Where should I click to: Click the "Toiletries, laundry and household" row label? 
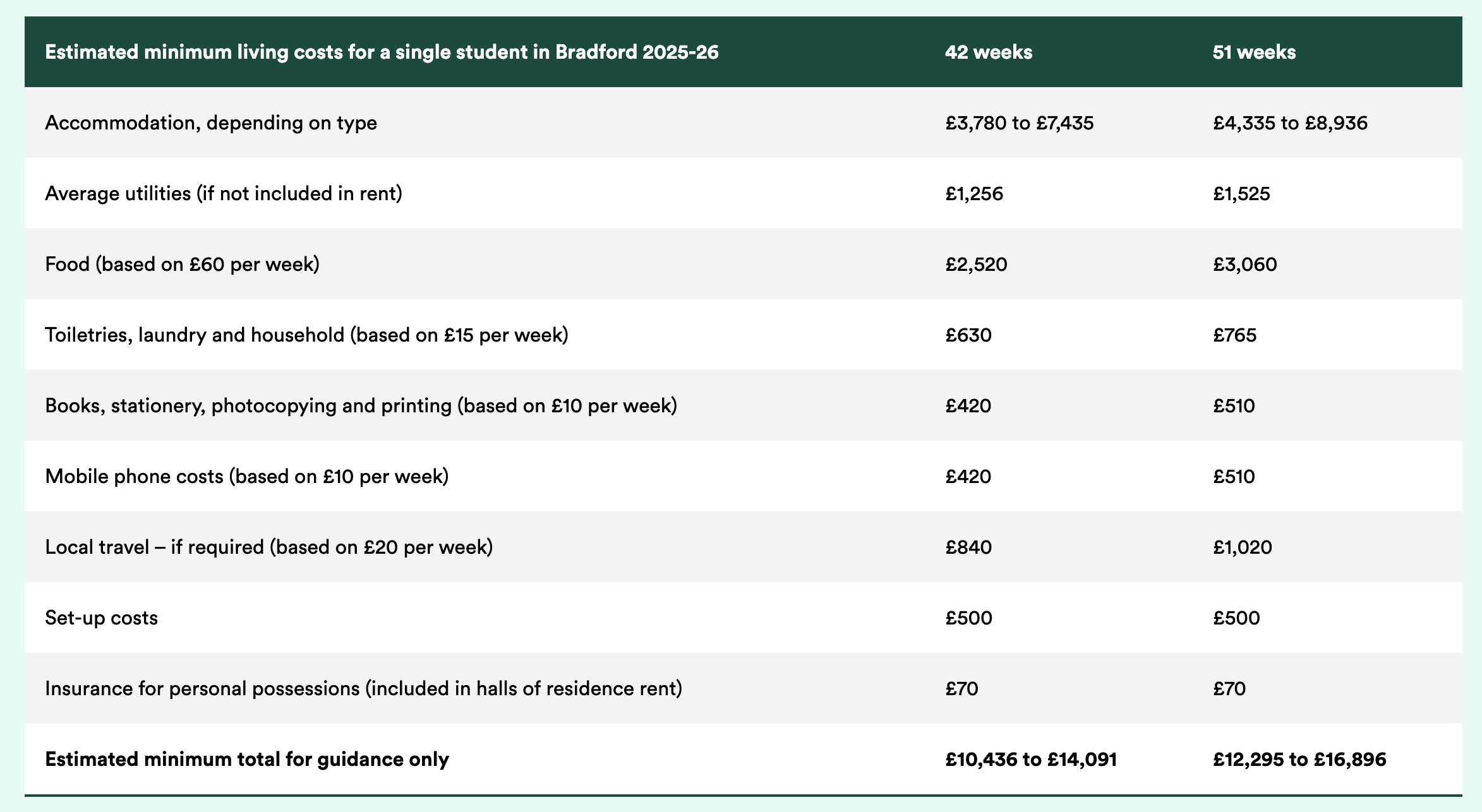click(306, 335)
